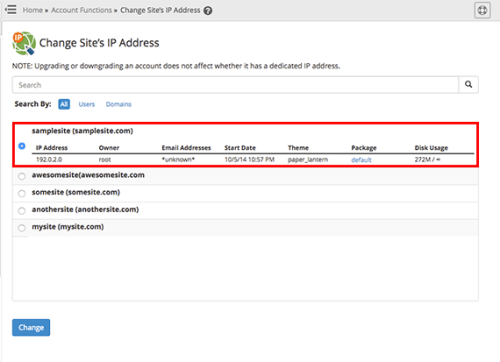The height and width of the screenshot is (362, 500).
Task: Click the Theme column header
Action: (x=298, y=148)
